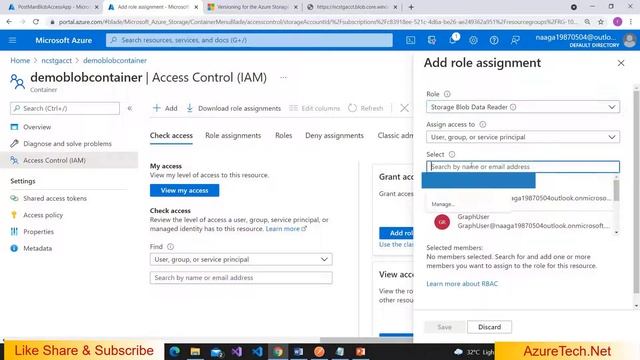Switch to the Versioning for the Azure Storage tab
Screen dimensions: 640x360
click(x=253, y=7)
